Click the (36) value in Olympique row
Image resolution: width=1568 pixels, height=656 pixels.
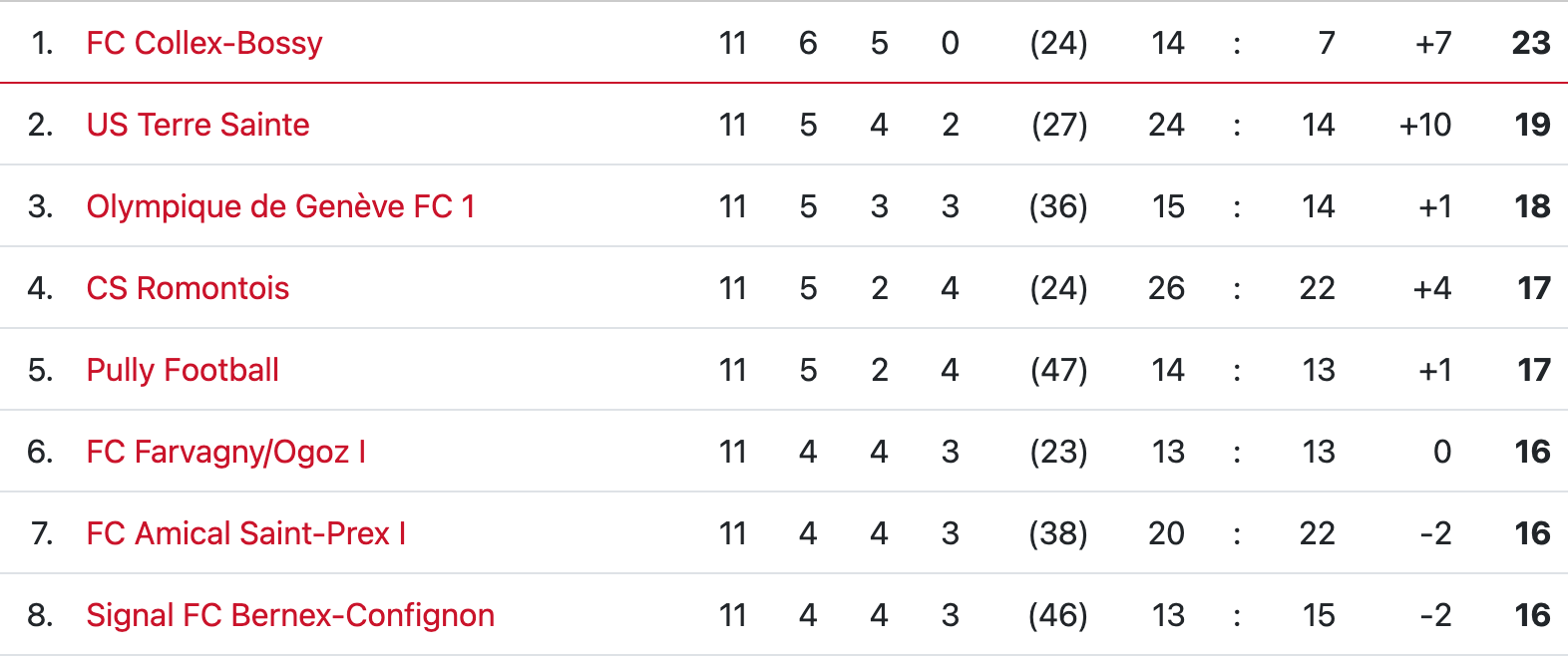[1058, 206]
